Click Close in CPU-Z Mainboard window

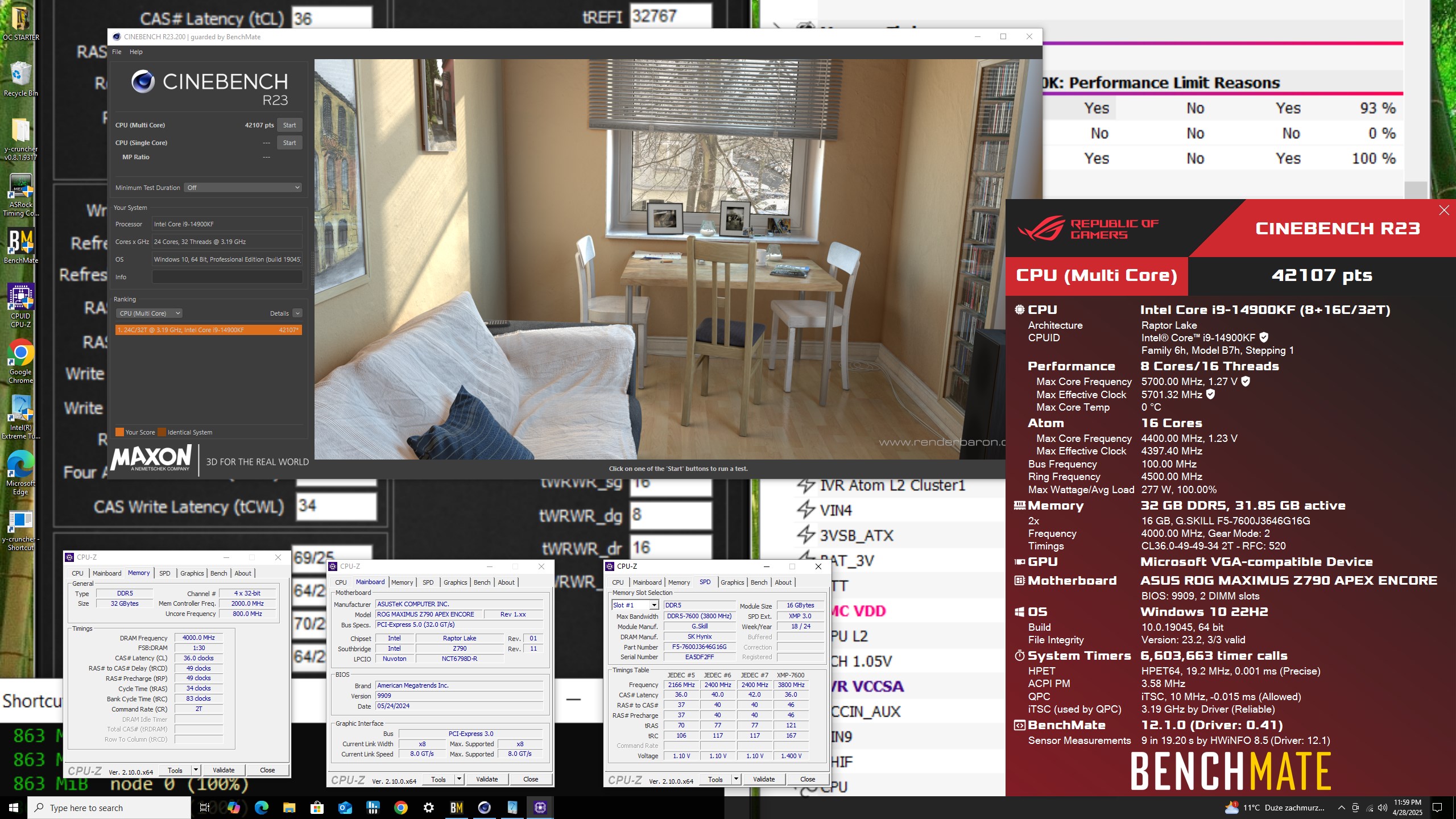pos(531,779)
